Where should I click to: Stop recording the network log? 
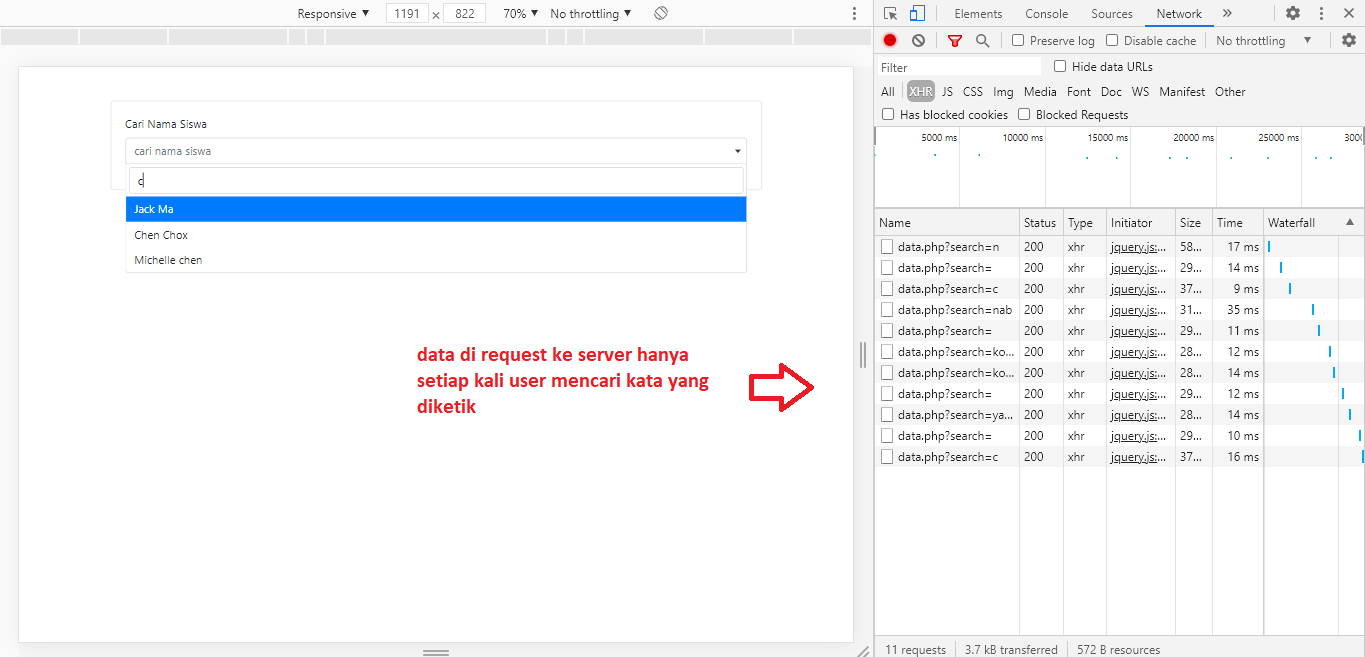click(889, 40)
